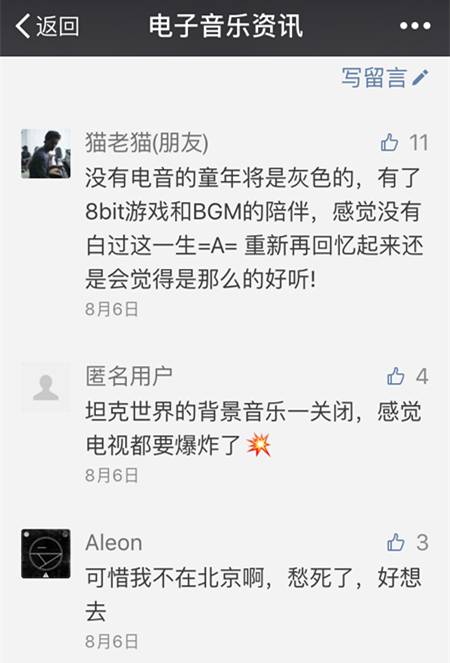
Task: Tap the pencil icon beside 写留言
Action: tap(420, 78)
